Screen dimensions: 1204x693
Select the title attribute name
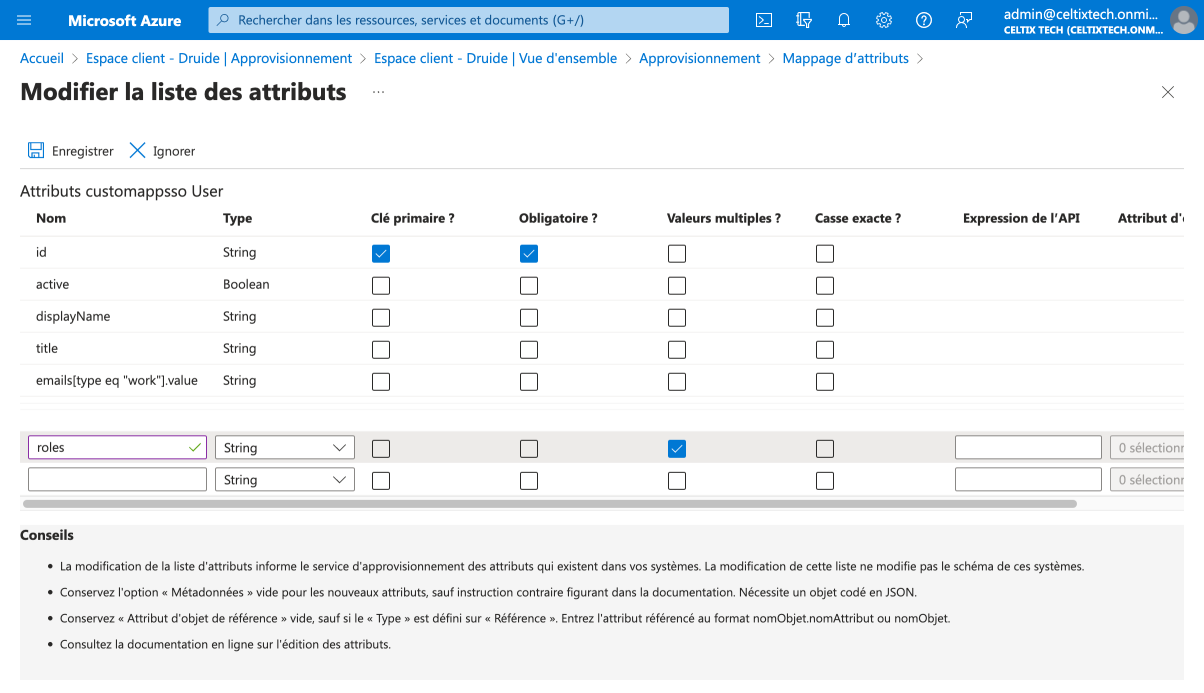point(47,348)
